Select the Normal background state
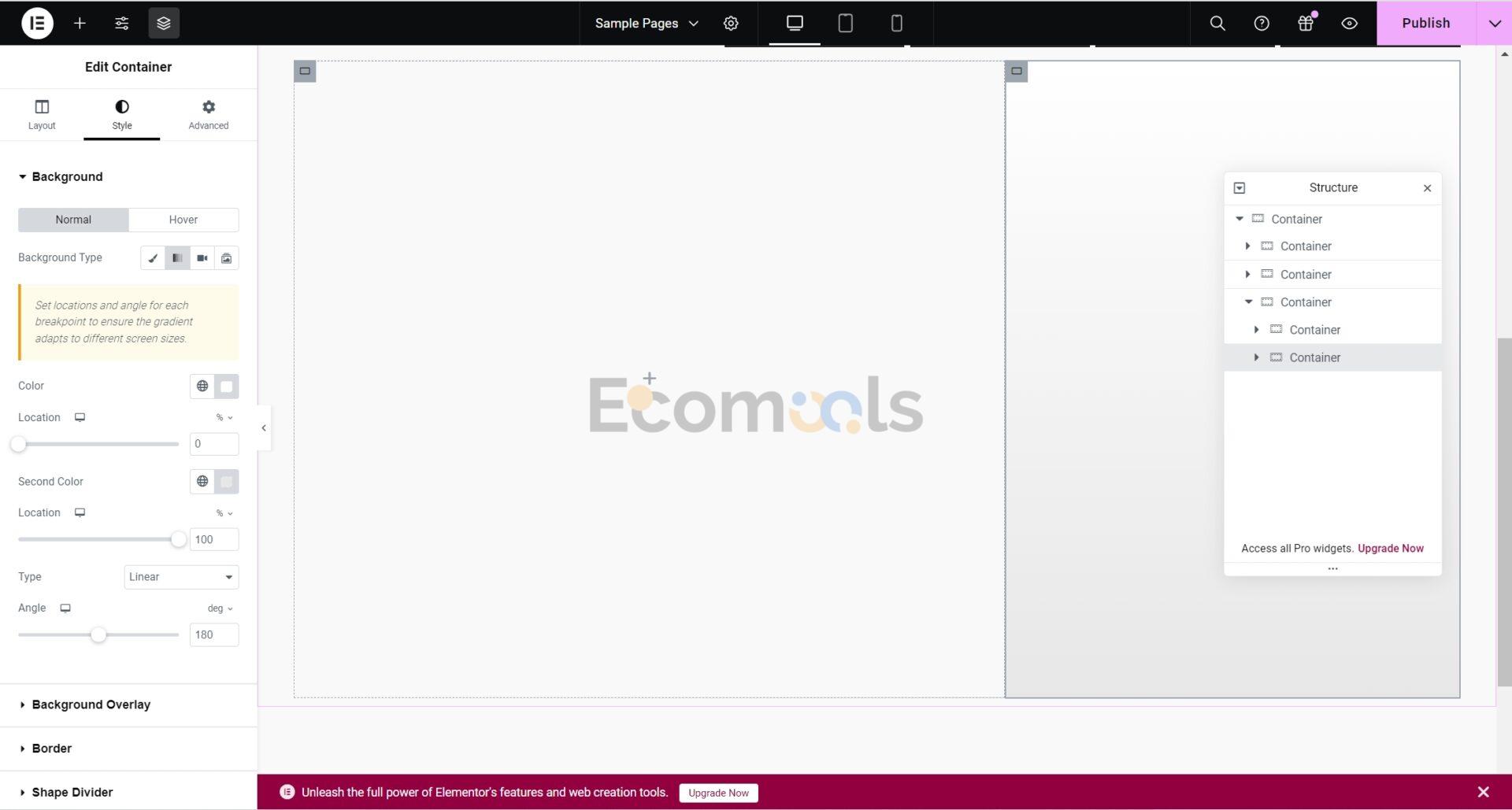Image resolution: width=1512 pixels, height=810 pixels. click(73, 220)
